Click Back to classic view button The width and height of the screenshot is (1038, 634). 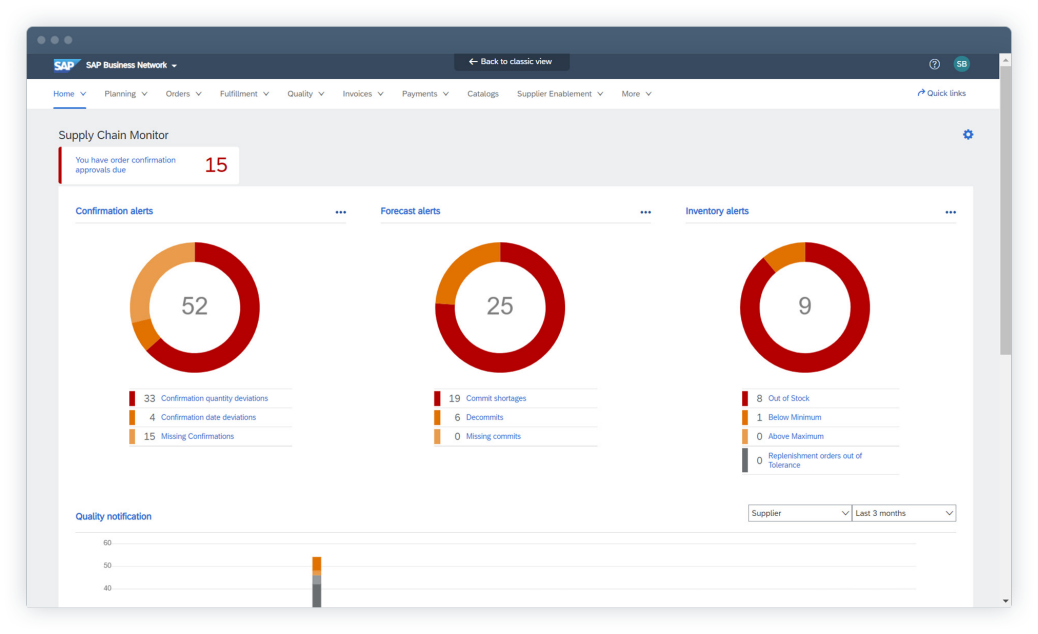click(x=511, y=62)
